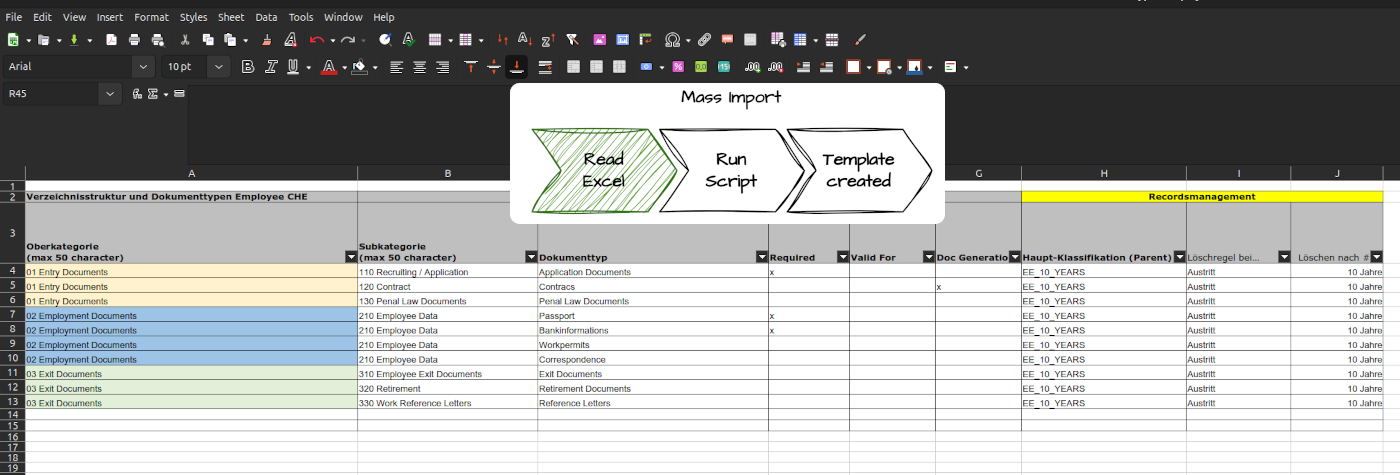Insert a comment with the speech bubble icon
The width and height of the screenshot is (1400, 475).
coord(727,40)
